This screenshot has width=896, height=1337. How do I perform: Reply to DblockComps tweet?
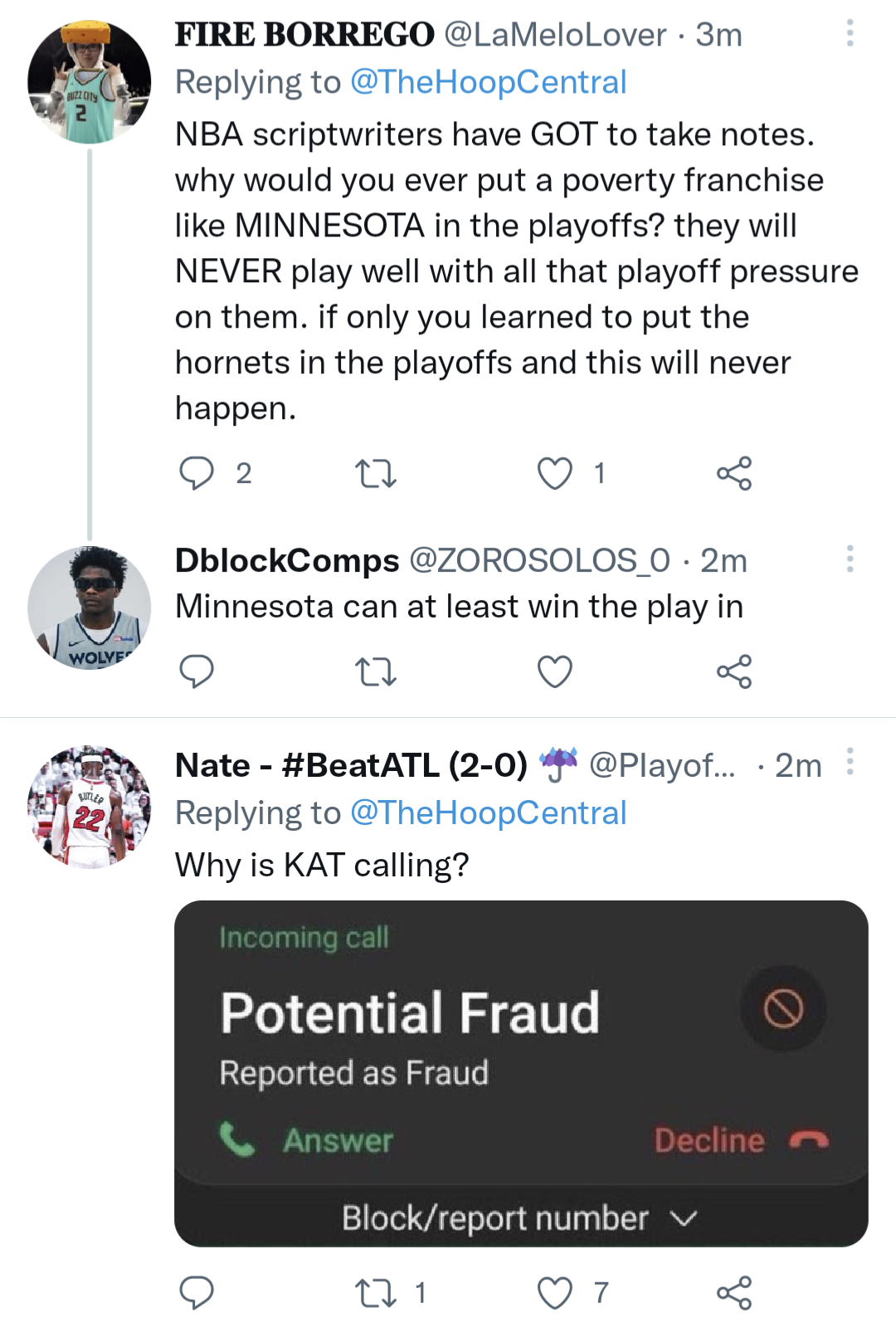click(x=197, y=671)
